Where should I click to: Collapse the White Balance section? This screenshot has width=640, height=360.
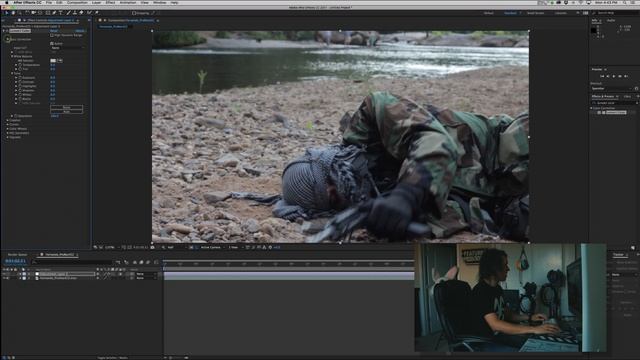click(x=12, y=56)
